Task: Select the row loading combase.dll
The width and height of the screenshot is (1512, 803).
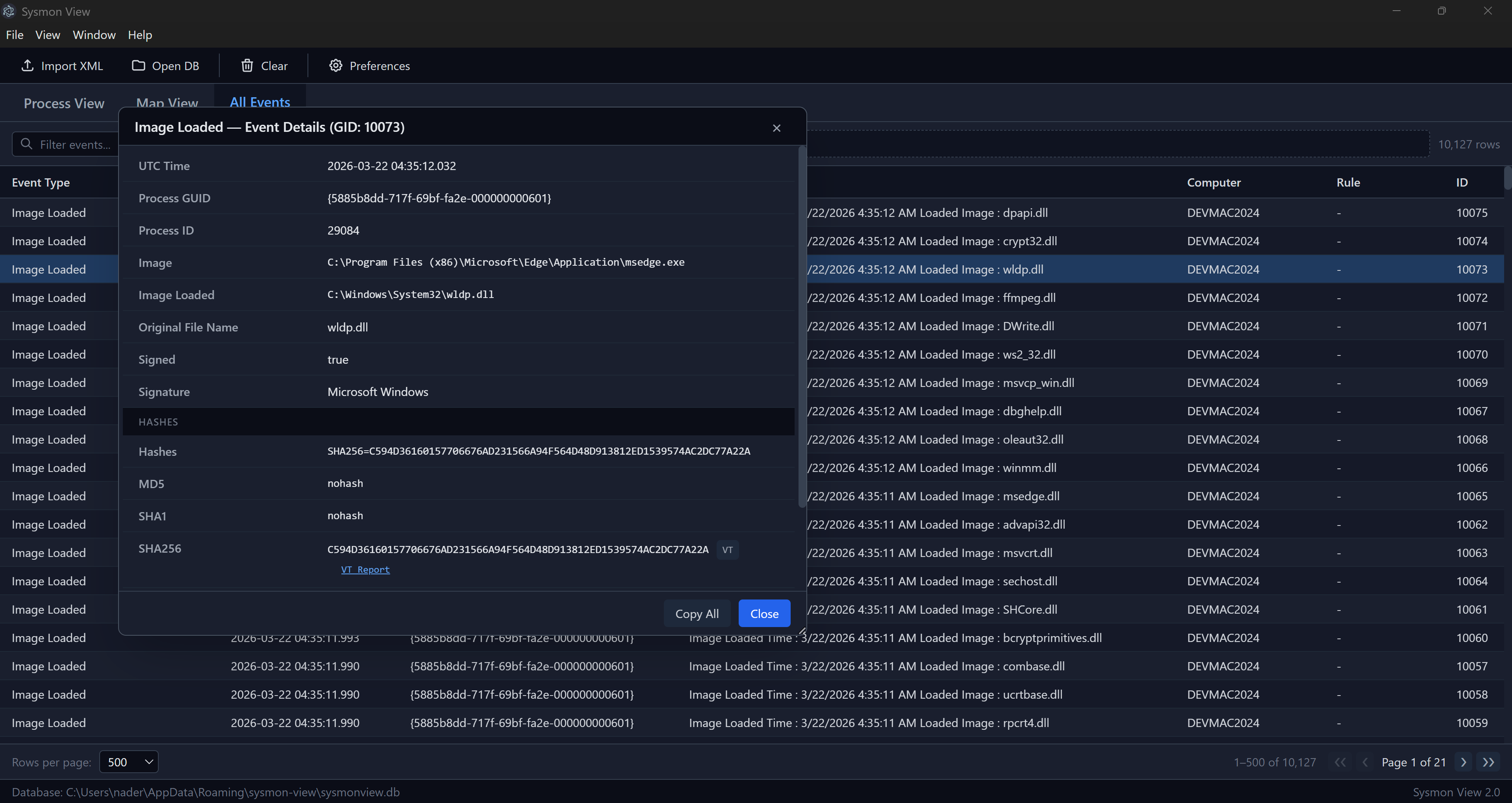Action: (752, 666)
